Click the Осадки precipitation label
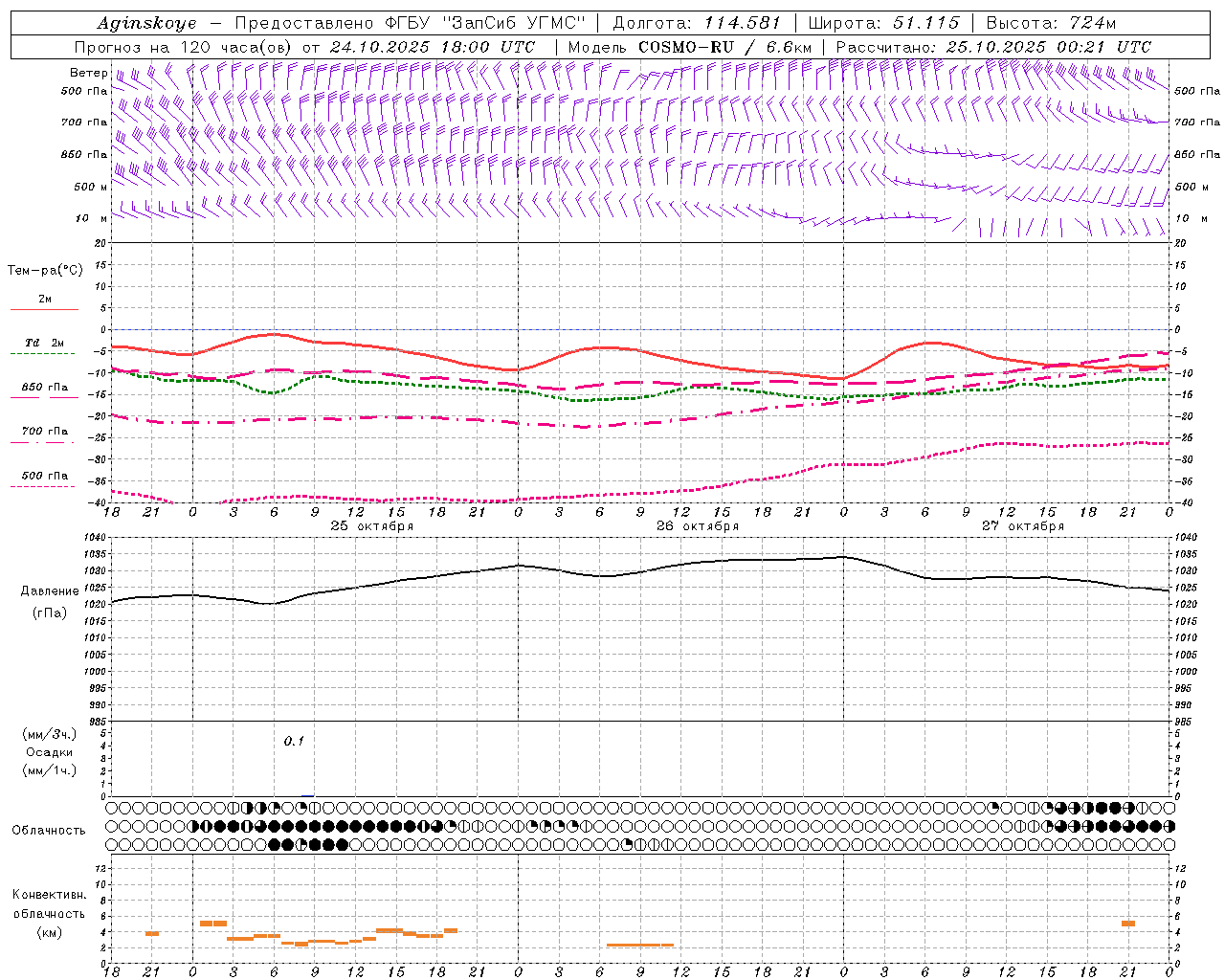 [50, 752]
